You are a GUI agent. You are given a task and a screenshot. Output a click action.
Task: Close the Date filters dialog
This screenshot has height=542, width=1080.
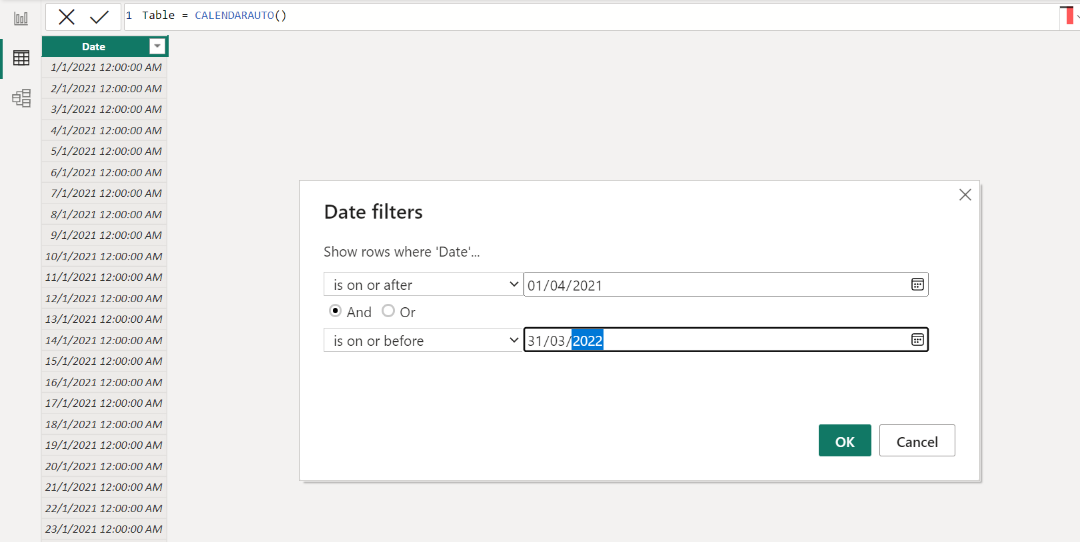click(x=965, y=195)
